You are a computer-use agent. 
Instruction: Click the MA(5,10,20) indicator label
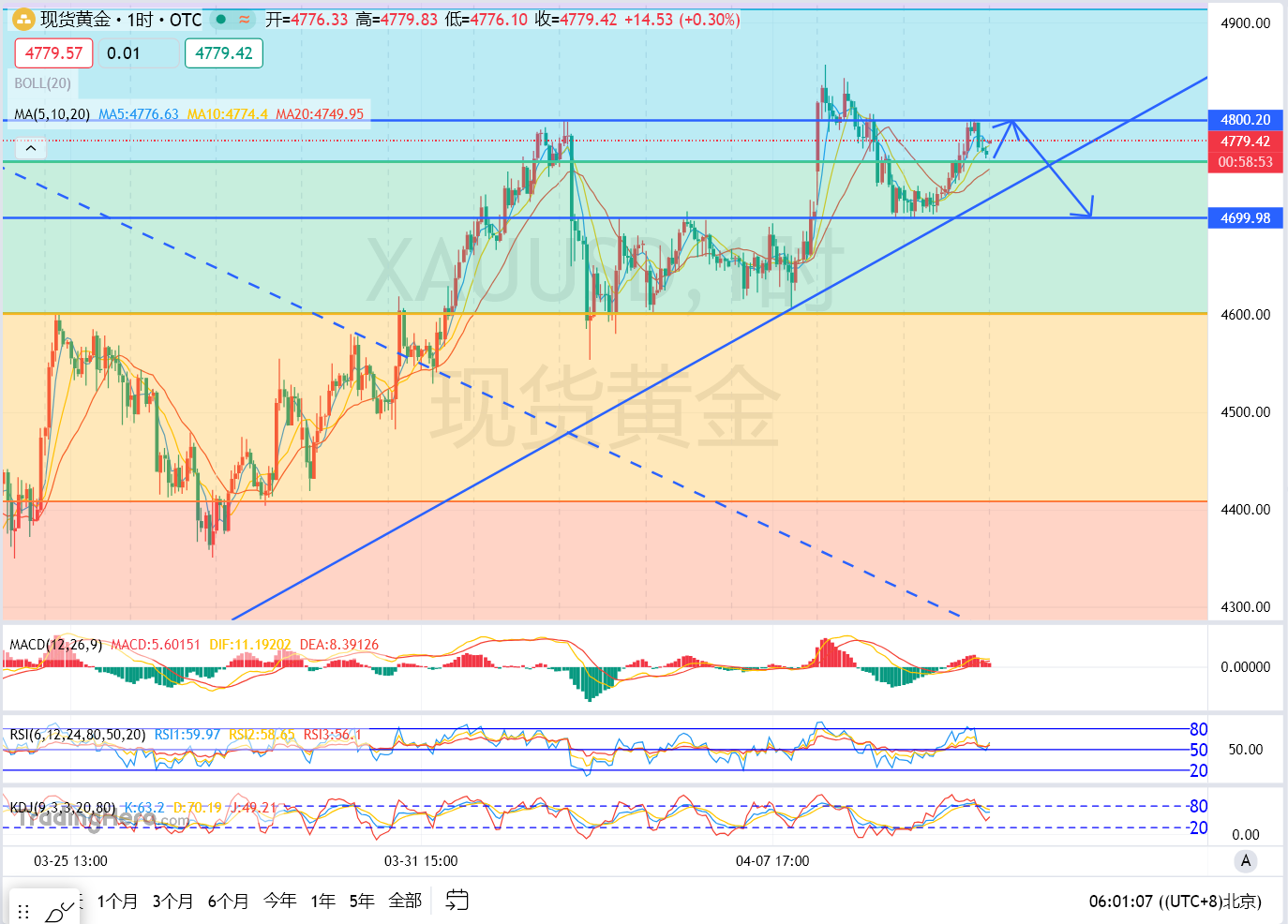52,114
